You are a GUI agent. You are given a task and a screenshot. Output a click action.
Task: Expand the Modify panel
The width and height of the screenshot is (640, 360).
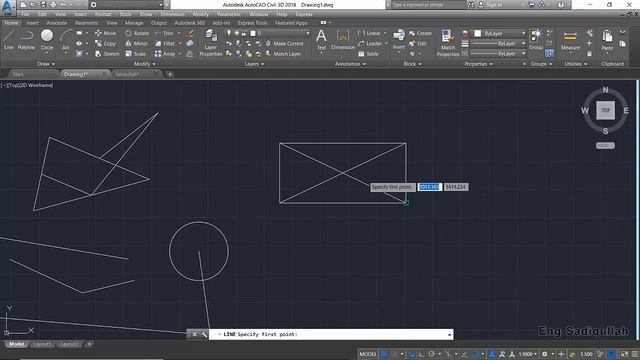[144, 64]
